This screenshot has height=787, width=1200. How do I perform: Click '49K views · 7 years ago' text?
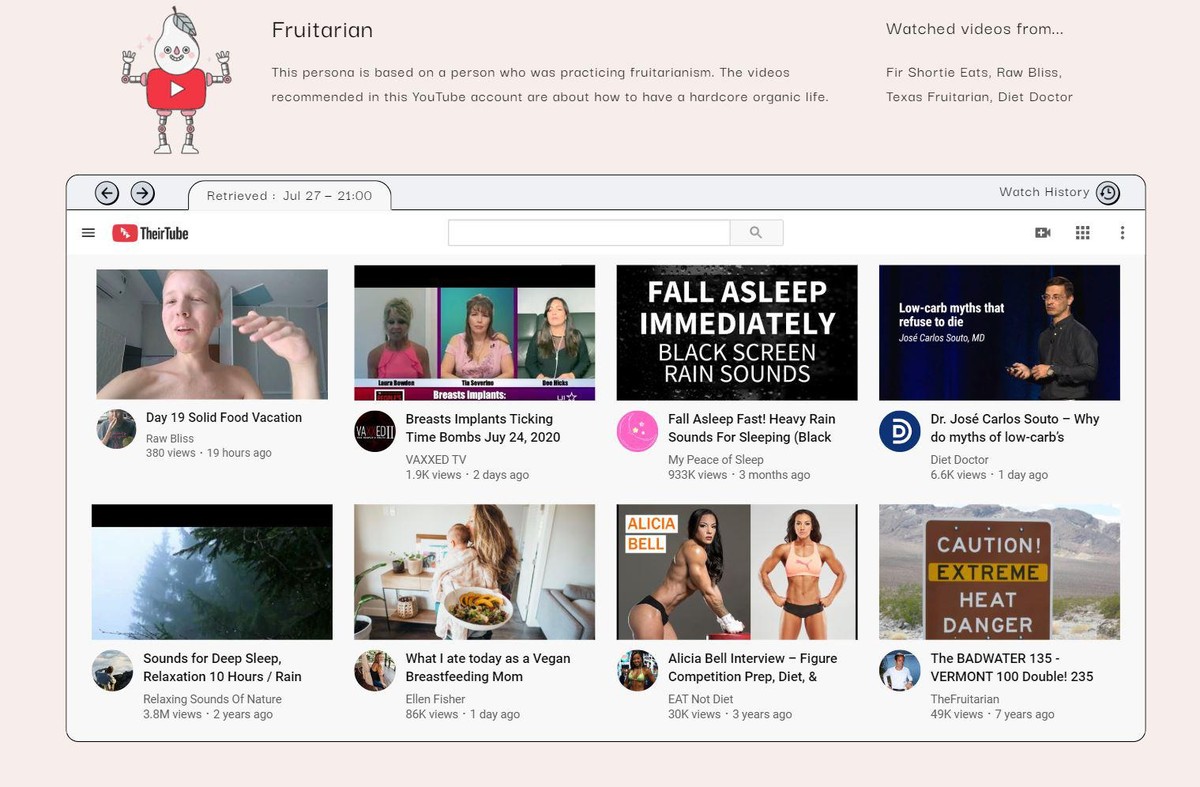992,714
